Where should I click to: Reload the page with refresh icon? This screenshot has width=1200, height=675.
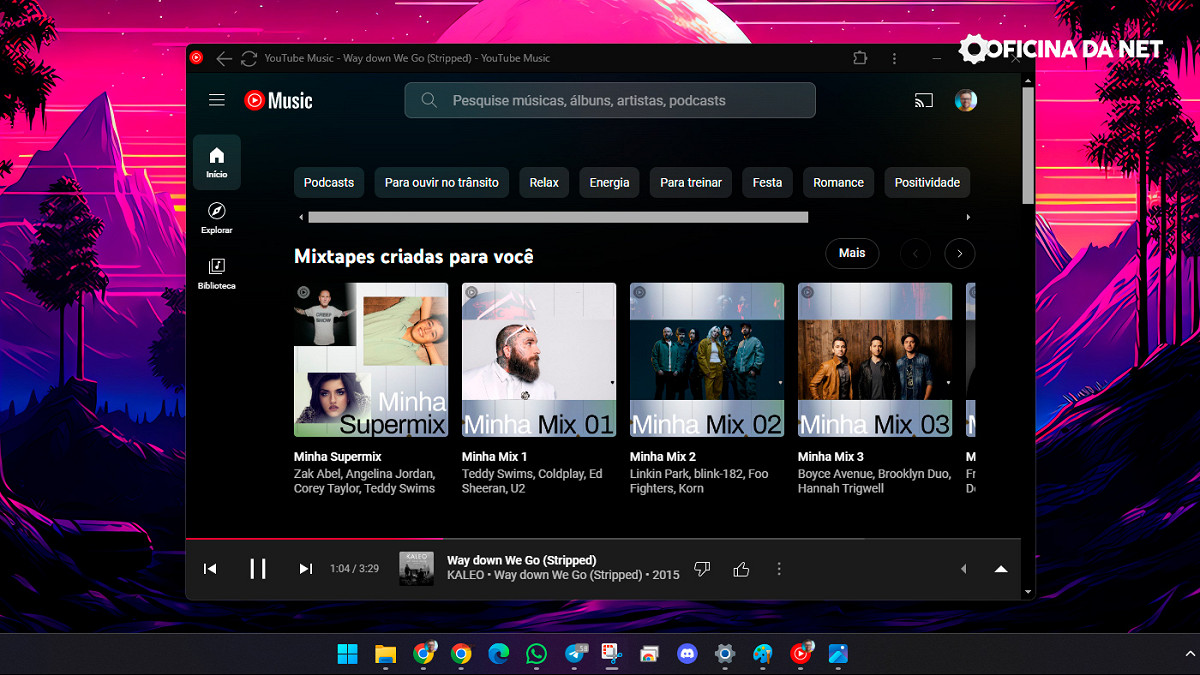click(x=249, y=59)
